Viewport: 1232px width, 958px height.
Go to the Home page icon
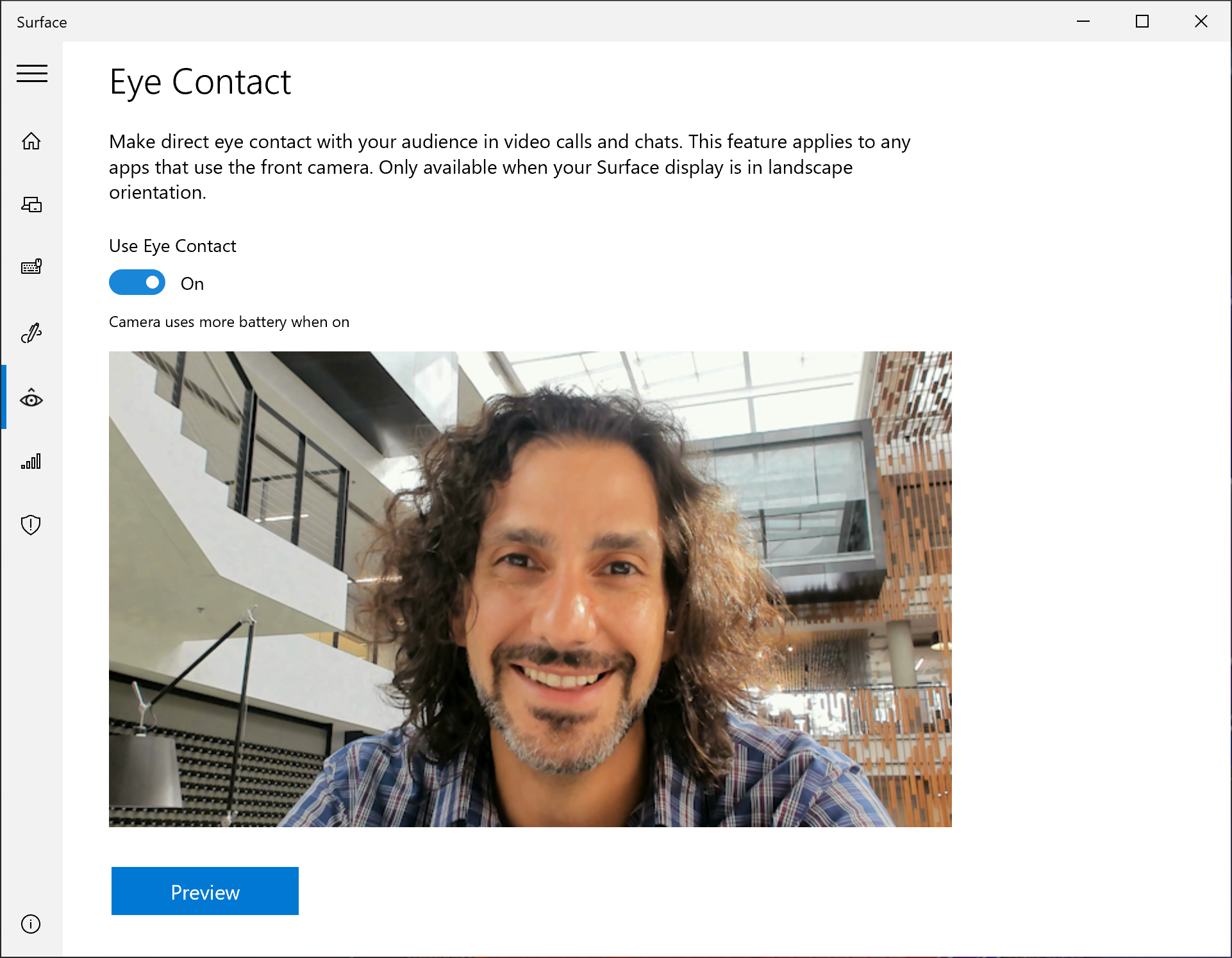pos(31,141)
